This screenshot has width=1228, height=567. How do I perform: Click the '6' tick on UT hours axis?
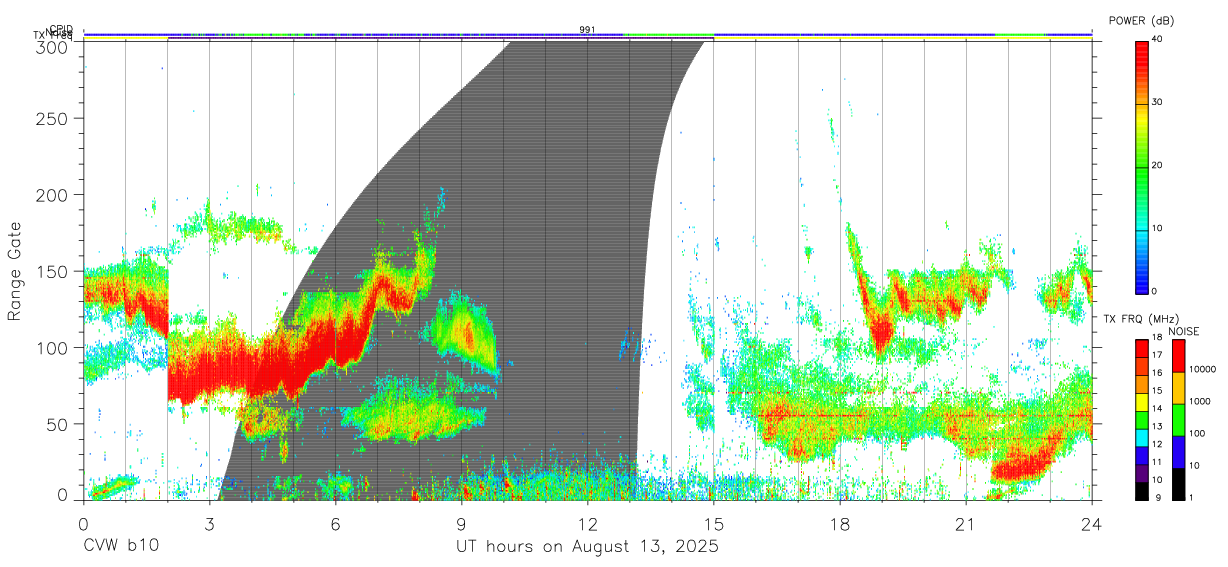pyautogui.click(x=335, y=524)
